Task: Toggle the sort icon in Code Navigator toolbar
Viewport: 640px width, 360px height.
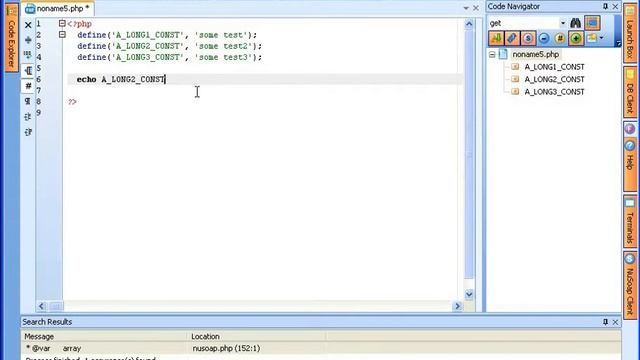Action: [x=497, y=38]
